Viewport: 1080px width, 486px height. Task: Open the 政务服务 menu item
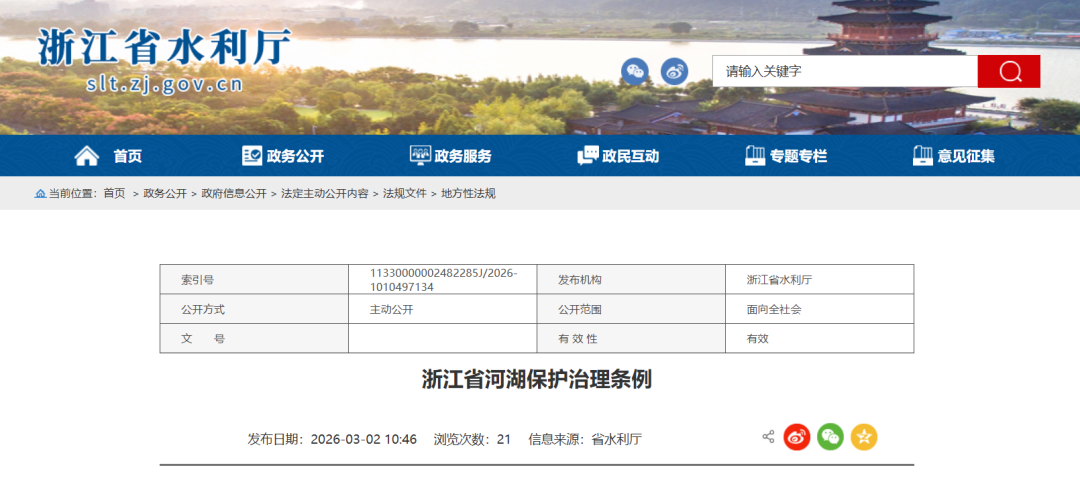[463, 156]
